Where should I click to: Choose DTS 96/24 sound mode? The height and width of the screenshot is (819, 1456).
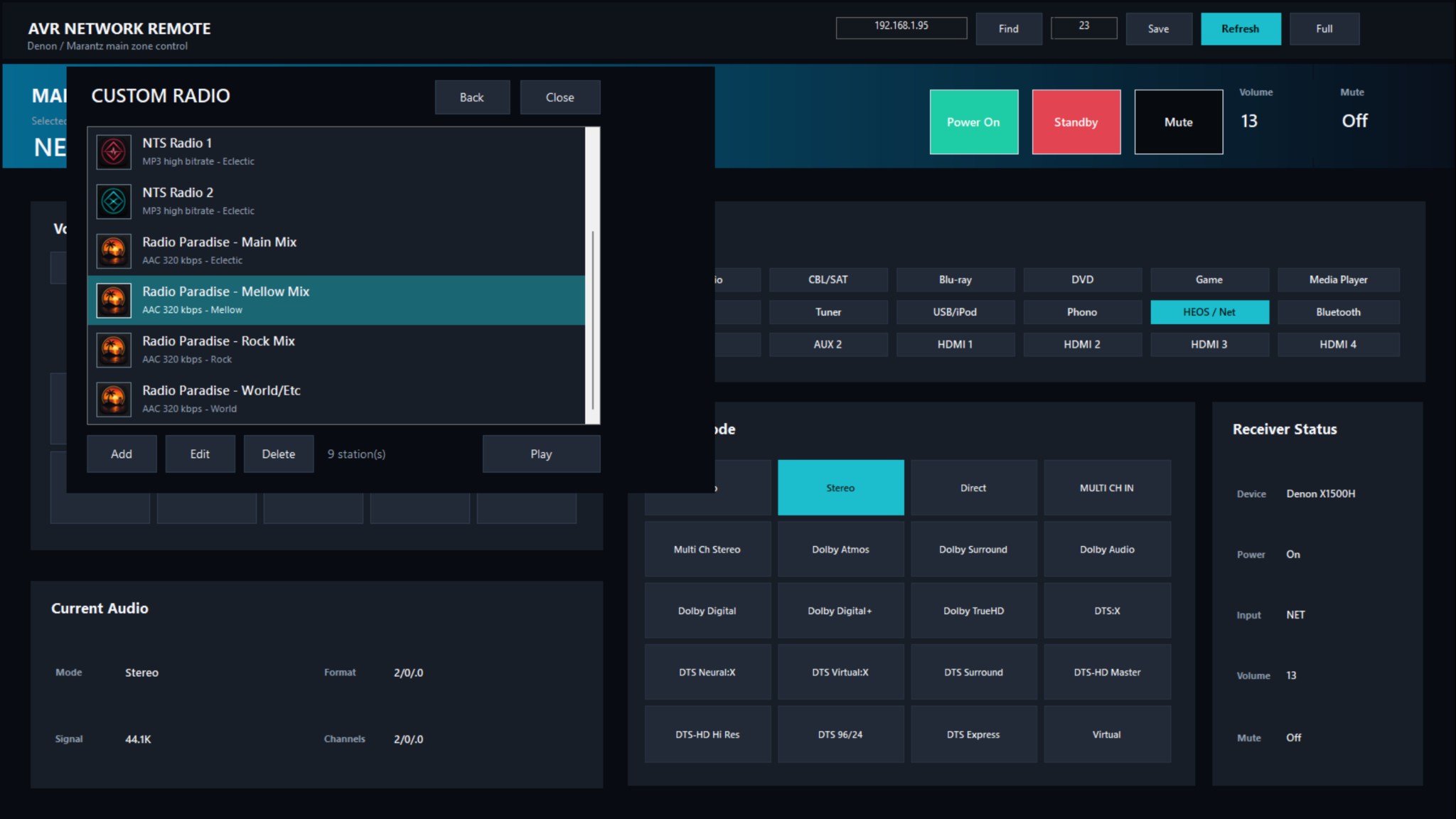[x=841, y=734]
